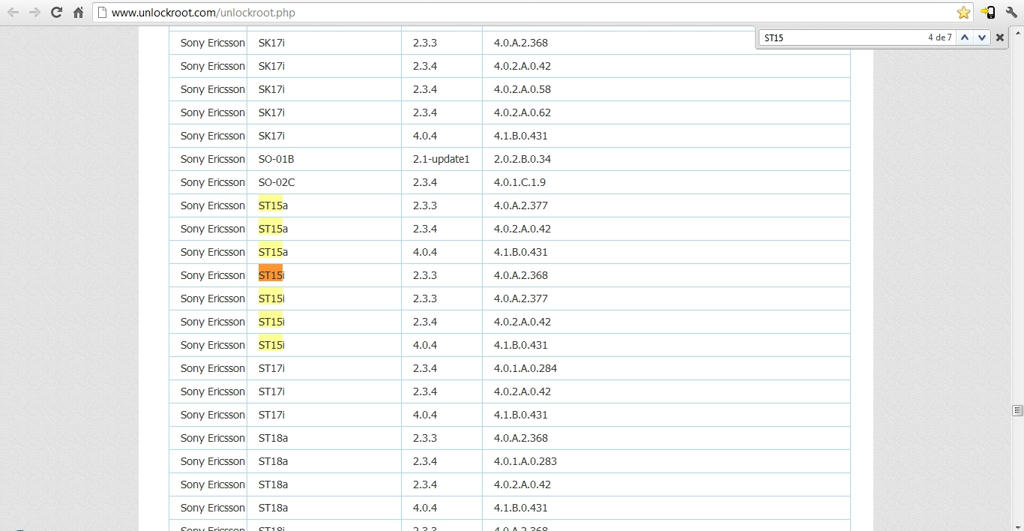The width and height of the screenshot is (1024, 531).
Task: Click build number 4.0.1.A.0.283
Action: tap(525, 461)
